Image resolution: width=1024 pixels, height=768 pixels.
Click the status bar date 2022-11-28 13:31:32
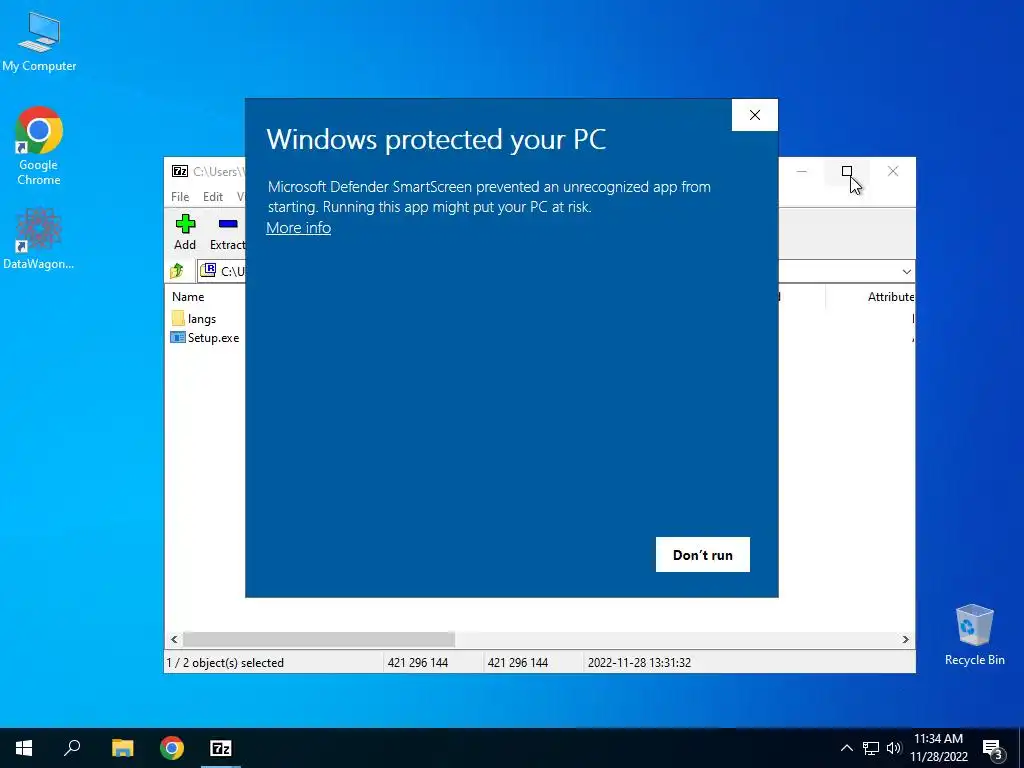(639, 663)
